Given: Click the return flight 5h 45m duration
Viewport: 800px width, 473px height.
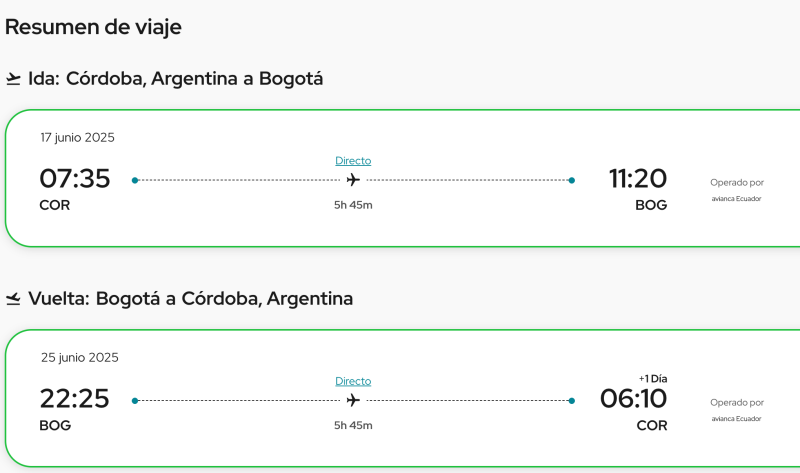Looking at the screenshot, I should tap(353, 425).
